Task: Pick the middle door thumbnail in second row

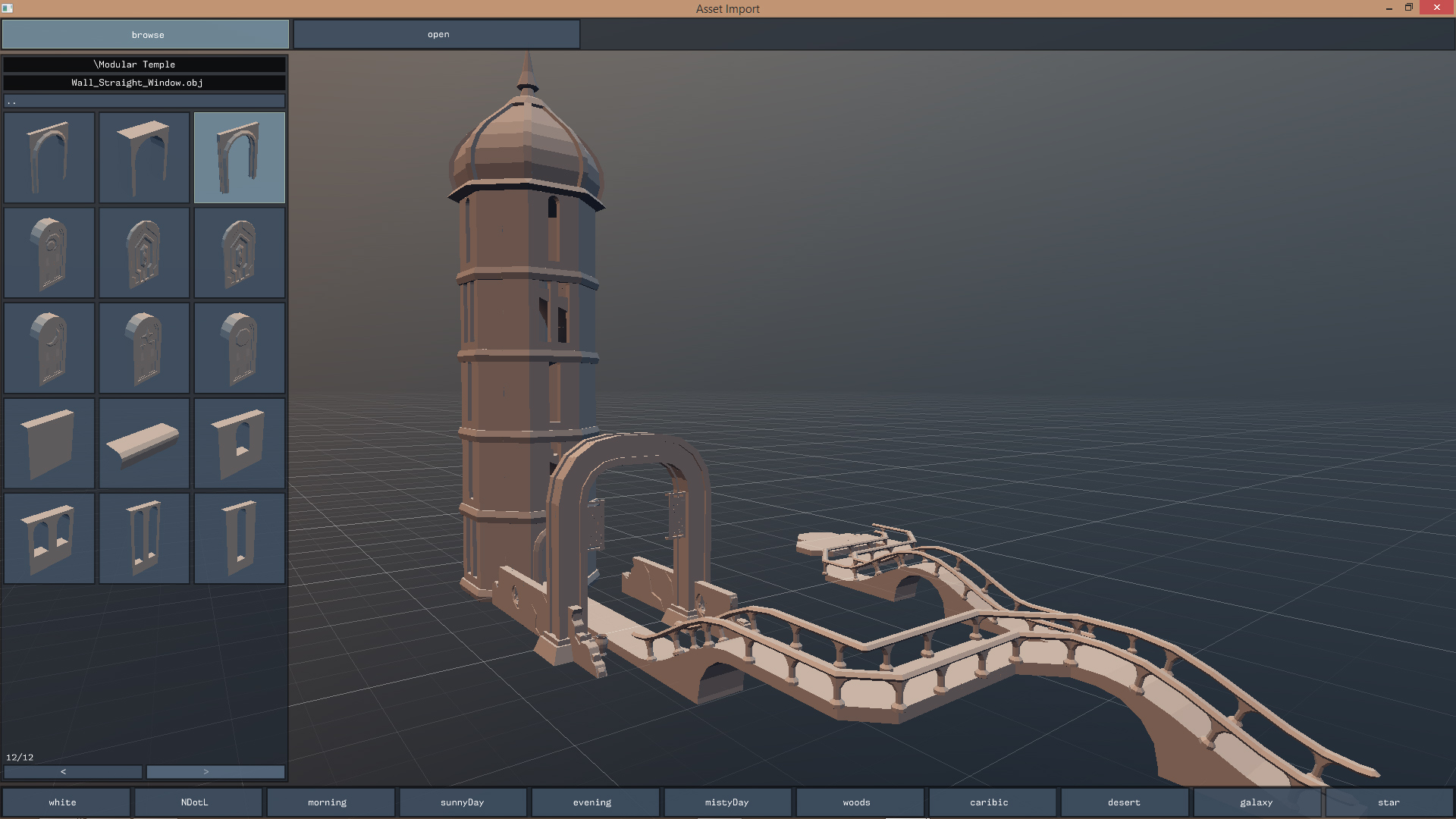Action: [144, 253]
